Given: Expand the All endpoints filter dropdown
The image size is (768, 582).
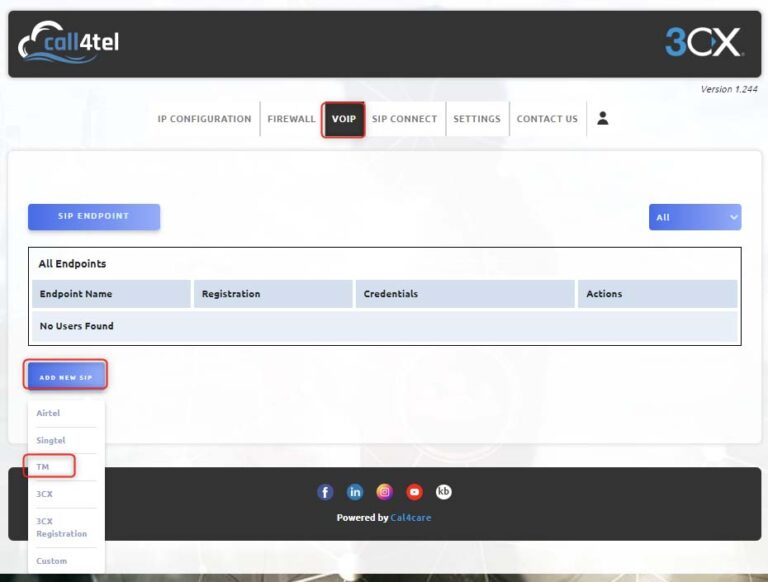Looking at the screenshot, I should click(x=695, y=217).
